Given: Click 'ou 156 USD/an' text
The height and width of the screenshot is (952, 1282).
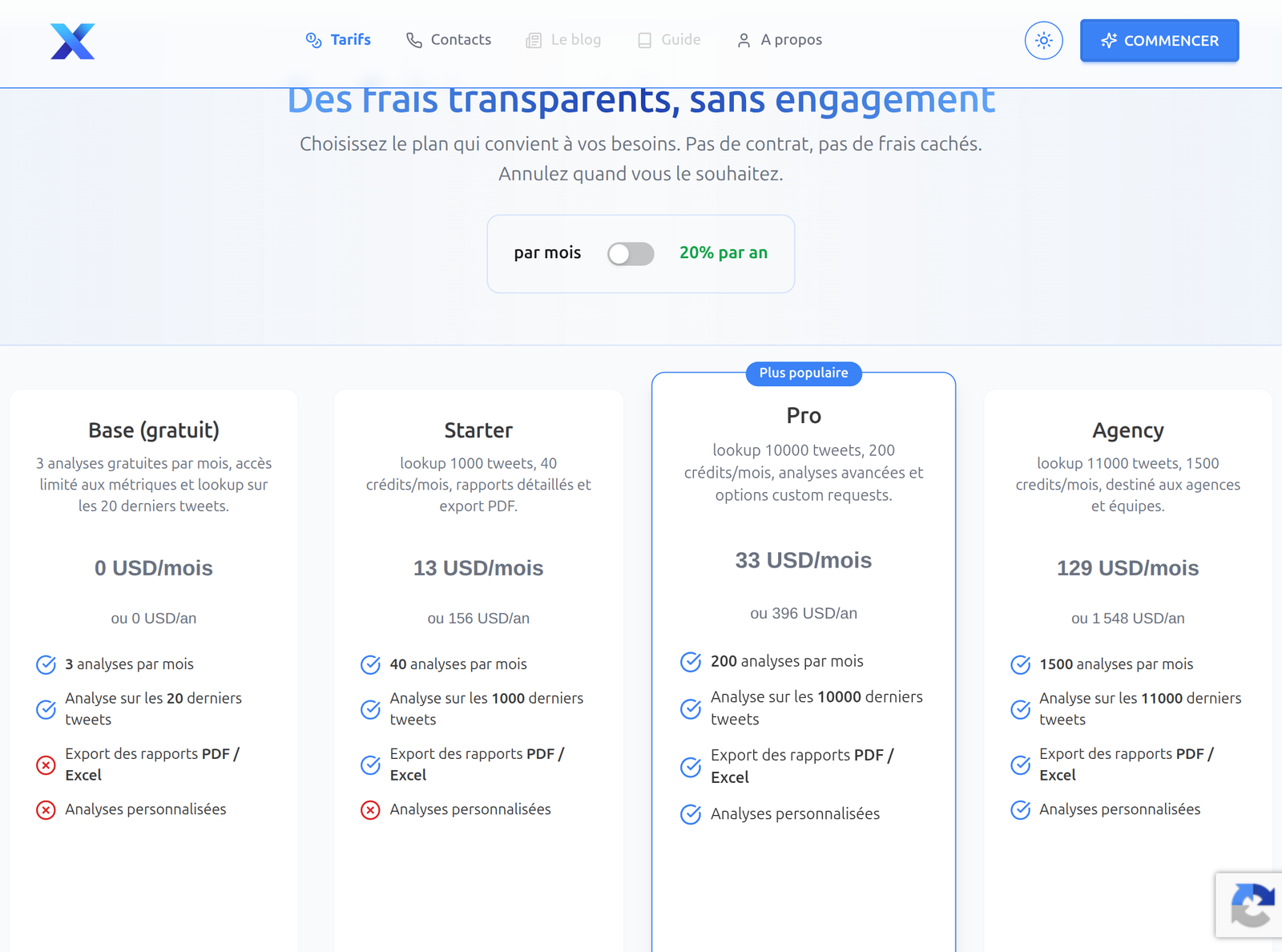Looking at the screenshot, I should [478, 619].
